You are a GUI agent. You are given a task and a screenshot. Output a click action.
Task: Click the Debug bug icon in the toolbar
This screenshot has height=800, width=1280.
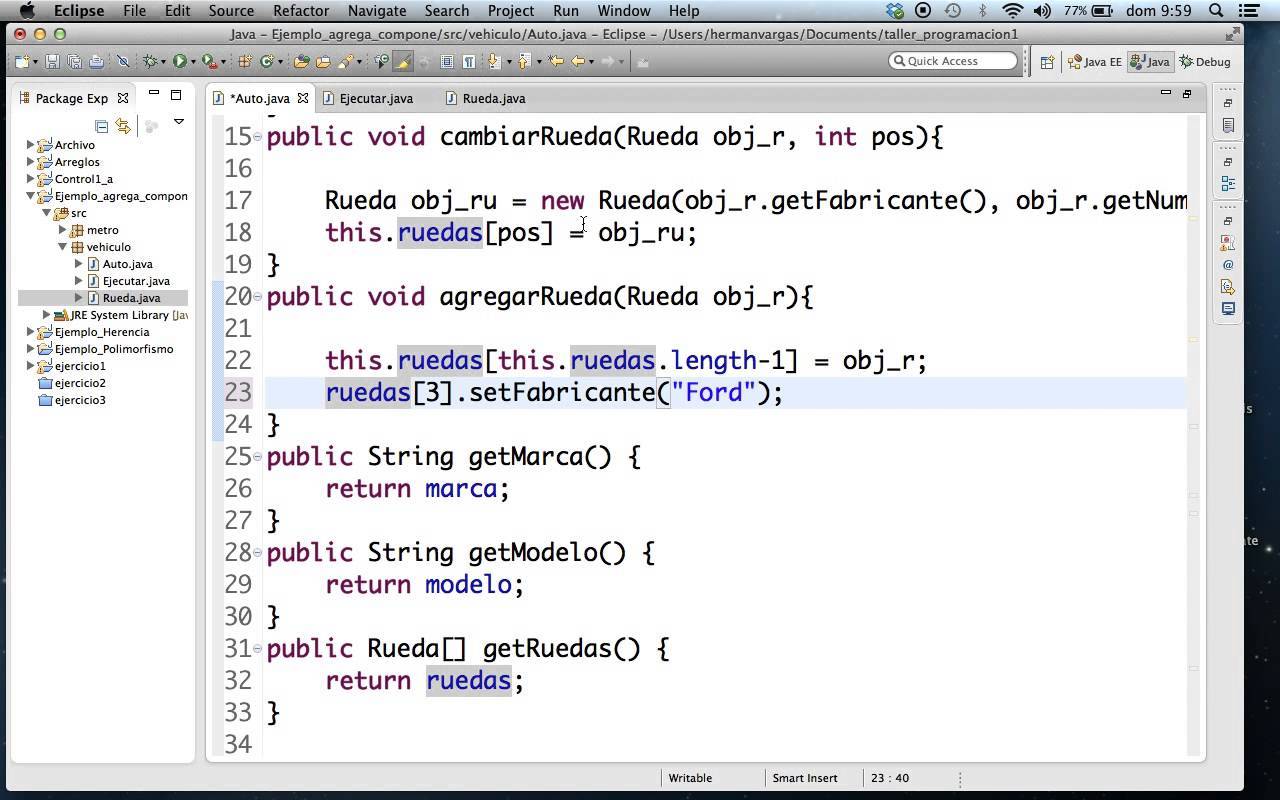coord(151,62)
